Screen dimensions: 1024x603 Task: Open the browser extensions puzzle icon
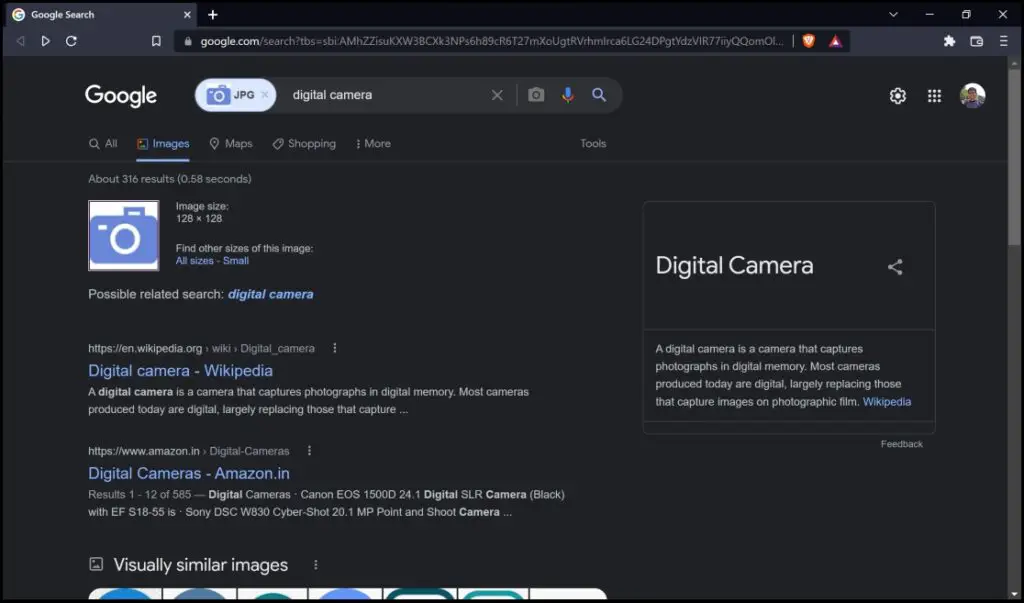(x=949, y=41)
